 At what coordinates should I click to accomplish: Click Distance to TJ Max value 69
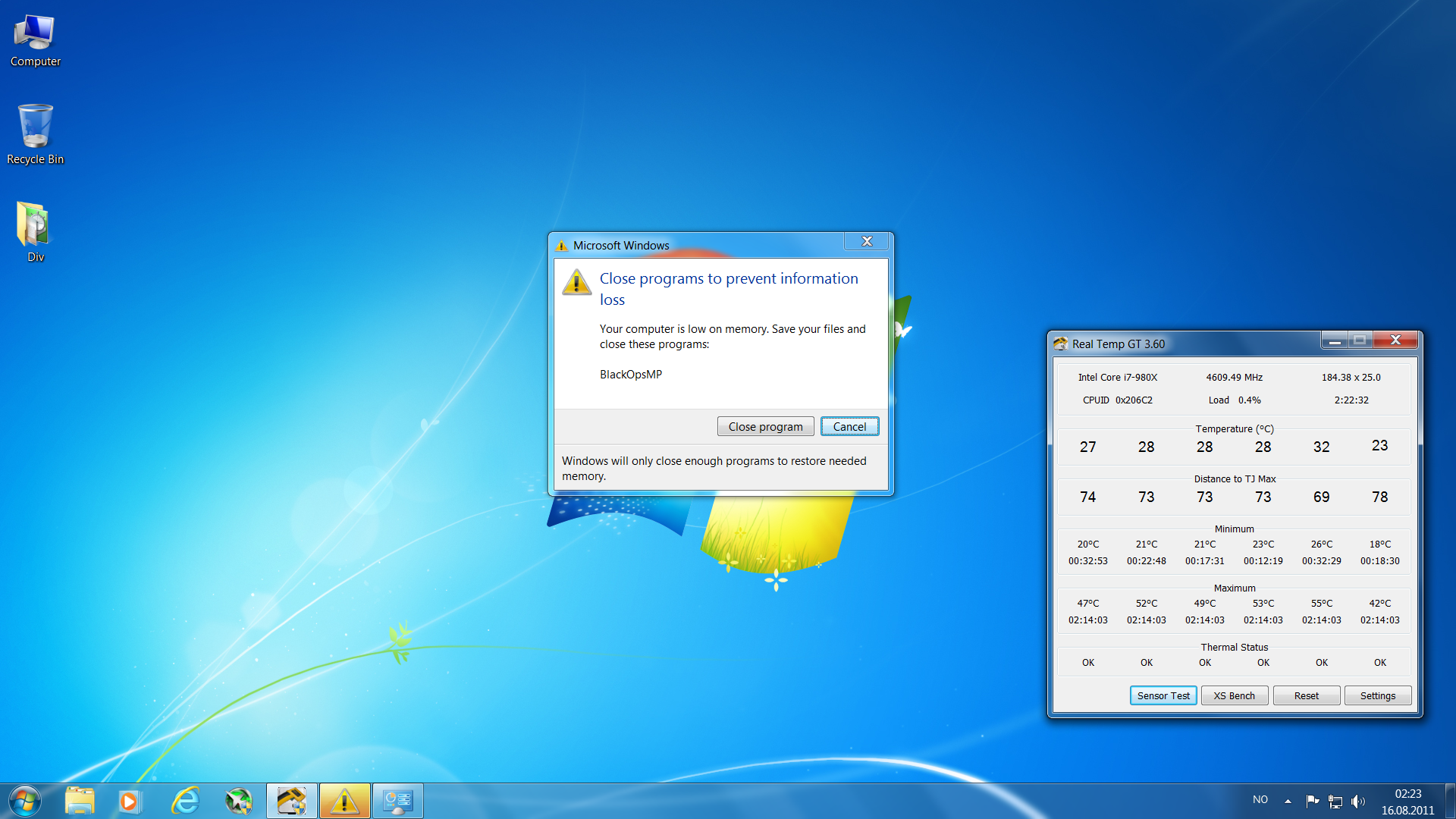coord(1322,497)
